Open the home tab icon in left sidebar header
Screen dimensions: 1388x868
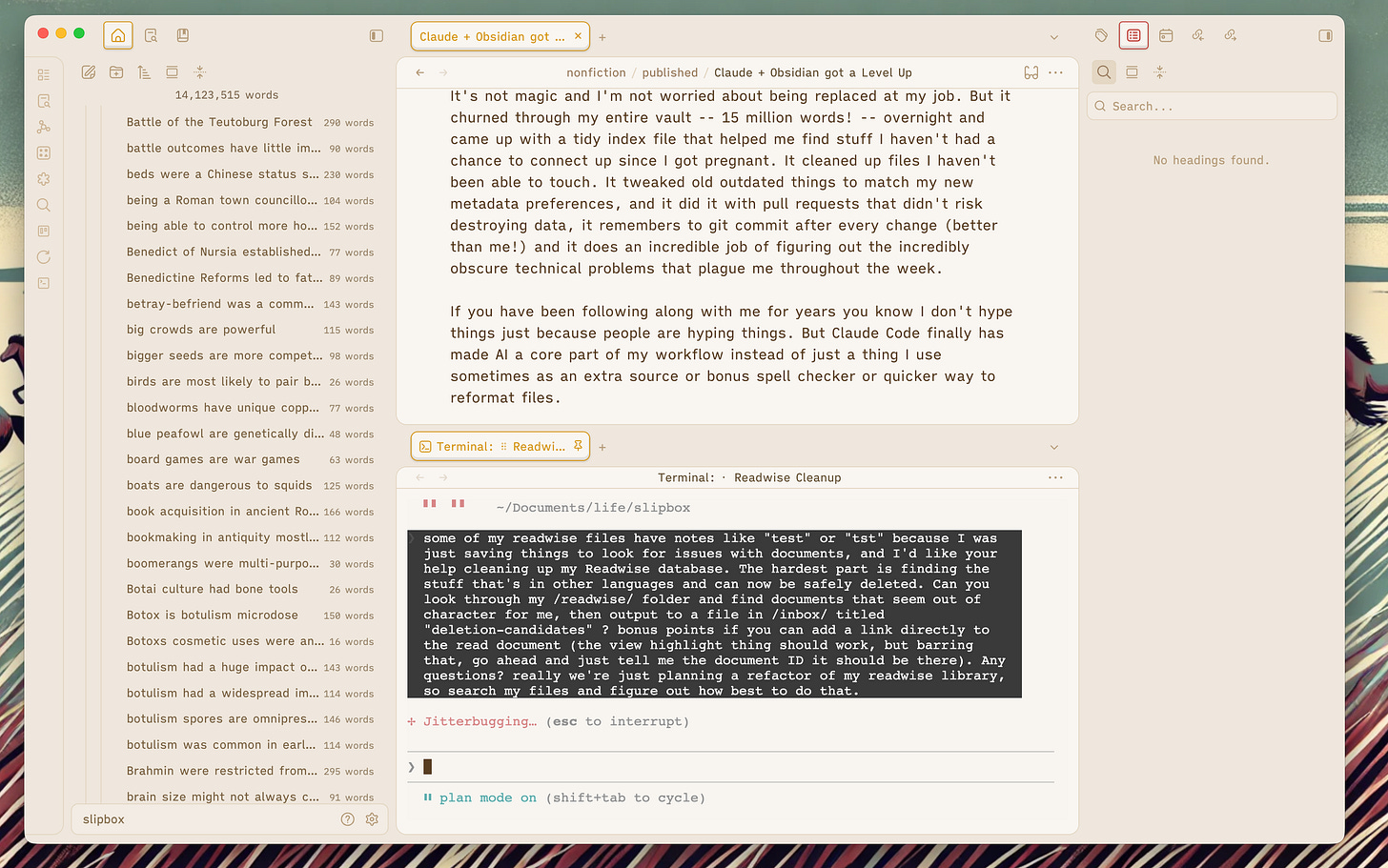[x=117, y=35]
